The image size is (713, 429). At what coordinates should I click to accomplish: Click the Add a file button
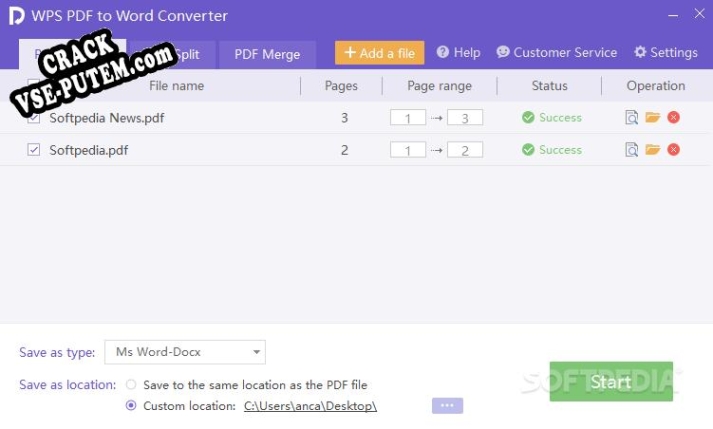pyautogui.click(x=380, y=53)
